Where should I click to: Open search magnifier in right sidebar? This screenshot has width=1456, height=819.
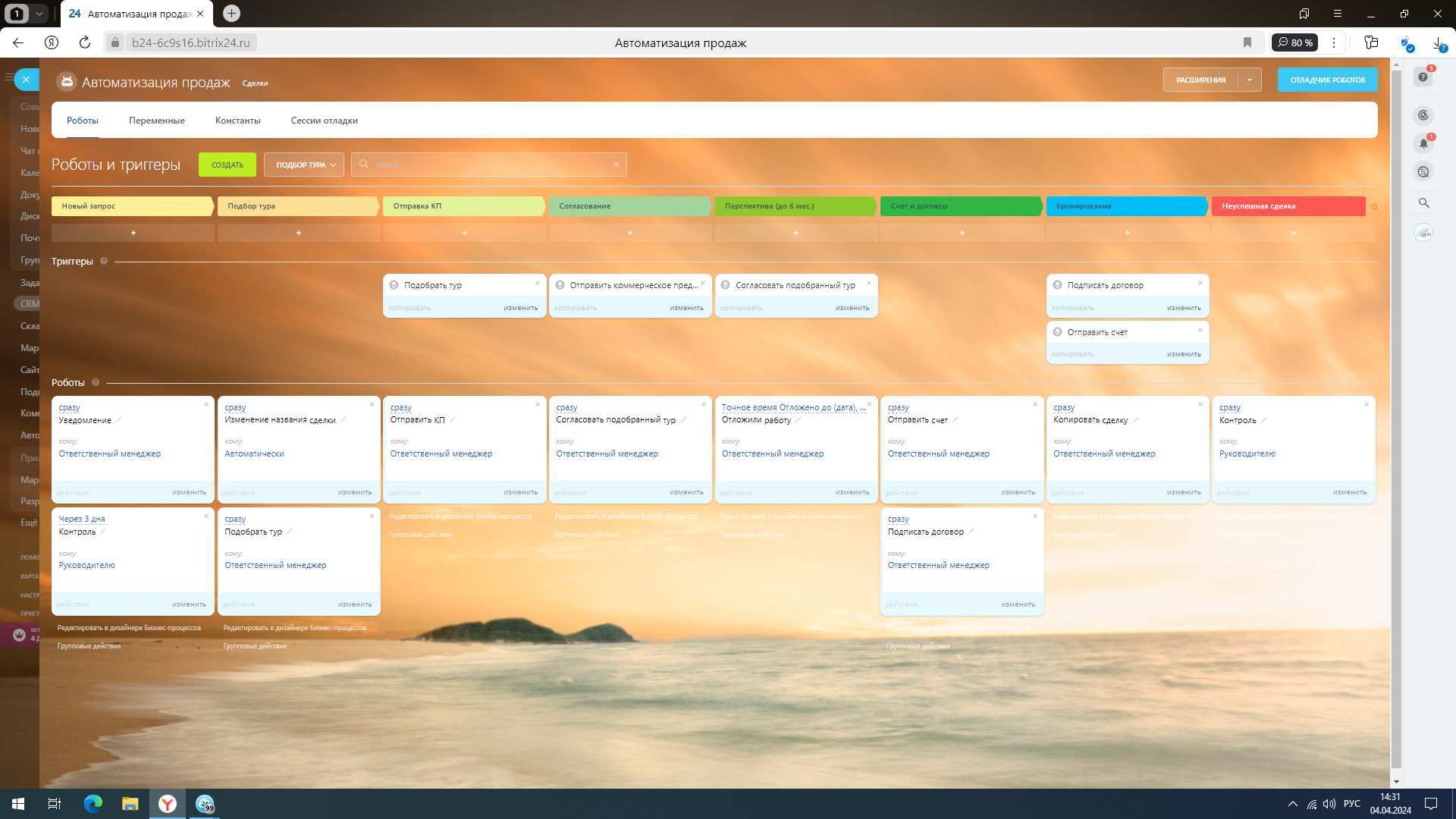pos(1423,203)
